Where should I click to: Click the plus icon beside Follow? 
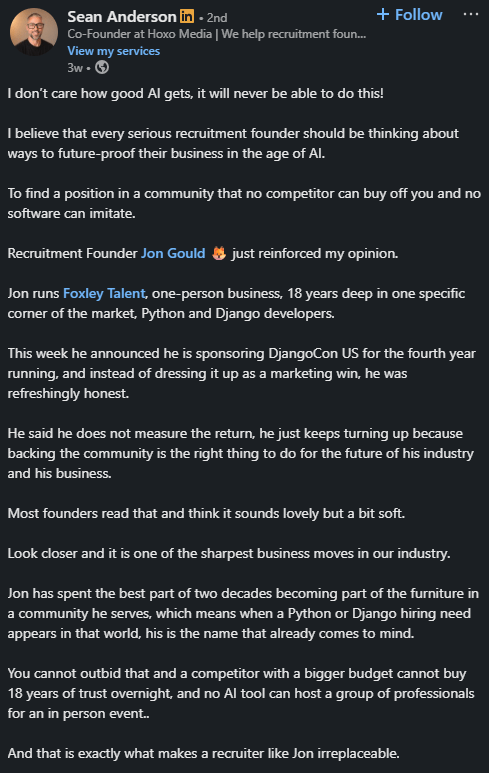click(x=383, y=14)
